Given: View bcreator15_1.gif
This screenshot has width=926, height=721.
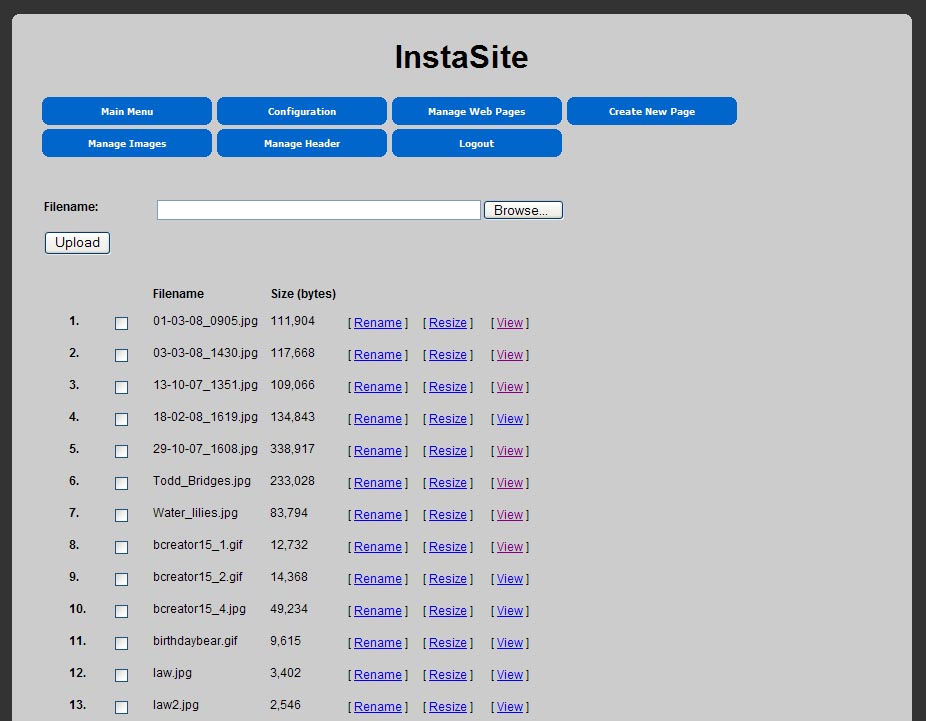Looking at the screenshot, I should [x=510, y=547].
